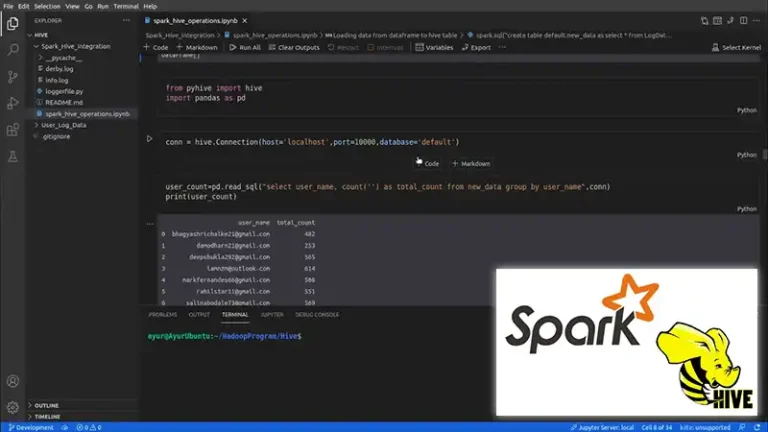Viewport: 768px width, 432px height.
Task: Insert Code cell between cells
Action: point(428,164)
